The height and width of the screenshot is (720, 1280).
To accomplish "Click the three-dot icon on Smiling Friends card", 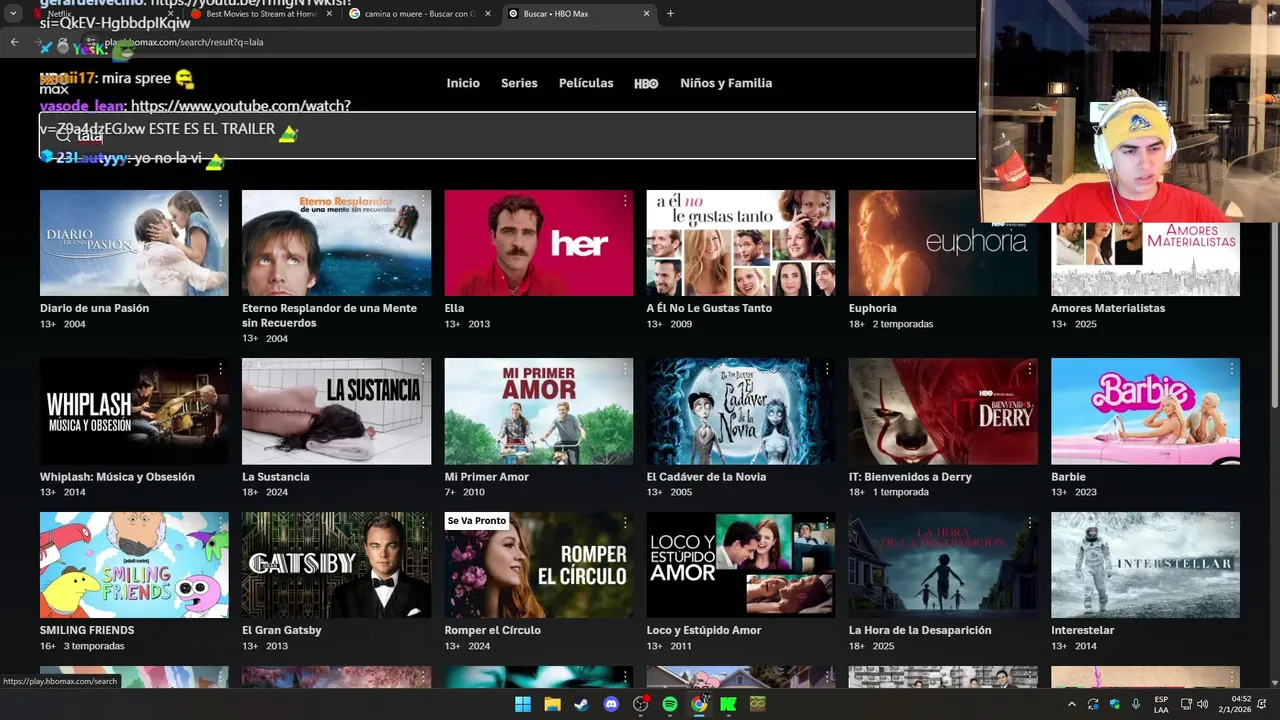I will click(x=220, y=523).
